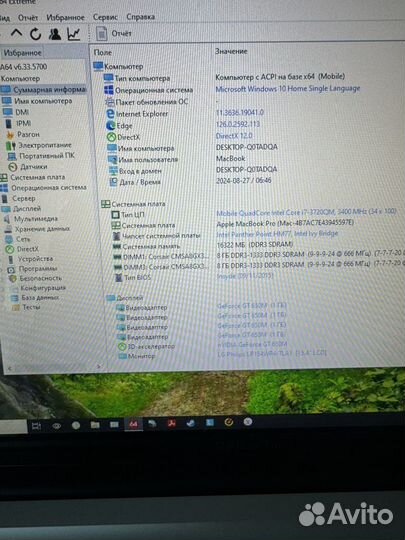Click the IPMI tree item icon

click(8, 123)
